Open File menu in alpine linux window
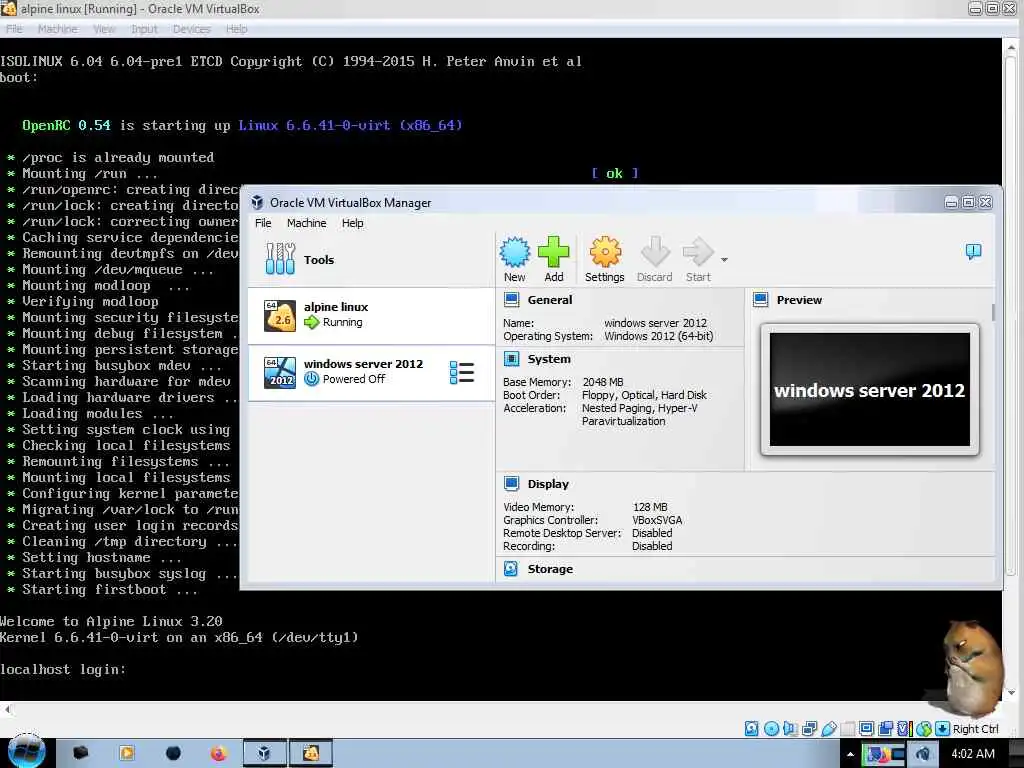 pos(14,29)
